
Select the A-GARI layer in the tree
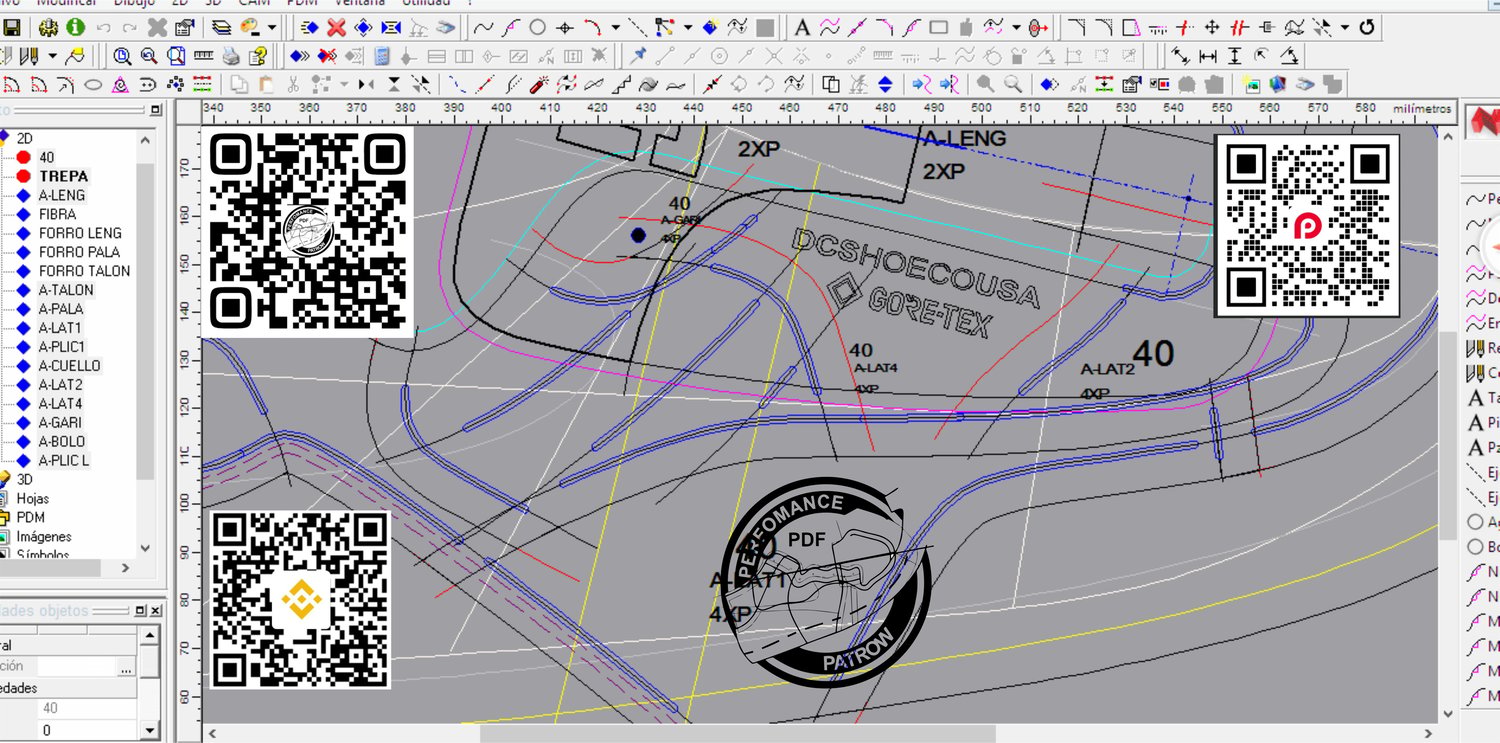pyautogui.click(x=61, y=423)
